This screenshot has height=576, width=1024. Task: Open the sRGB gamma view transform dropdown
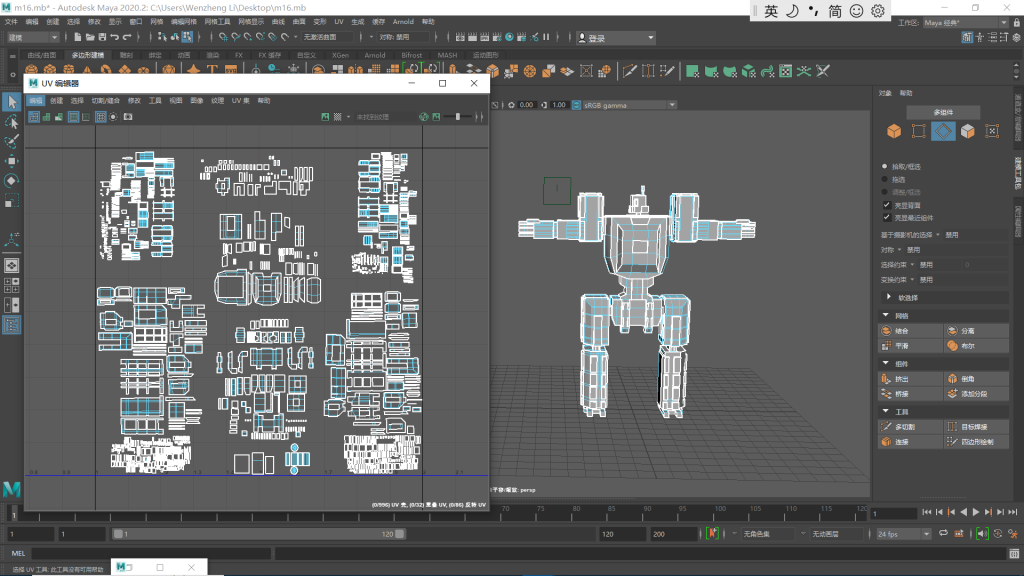[629, 104]
